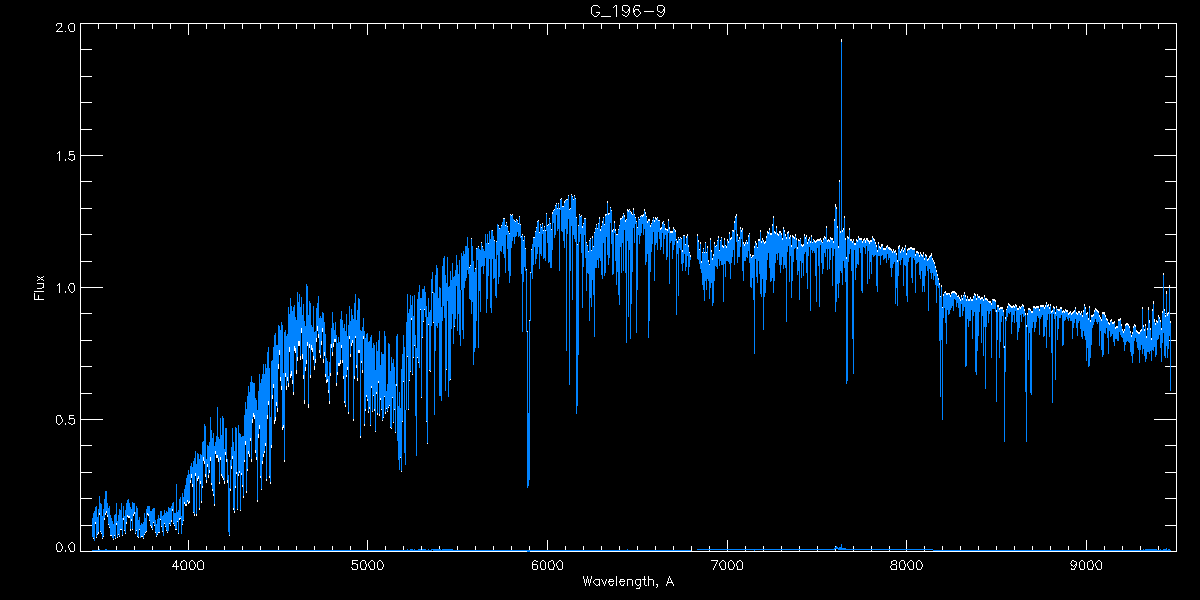Click the 8000 x-axis tick label
Viewport: 1200px width, 600px height.
(x=906, y=565)
